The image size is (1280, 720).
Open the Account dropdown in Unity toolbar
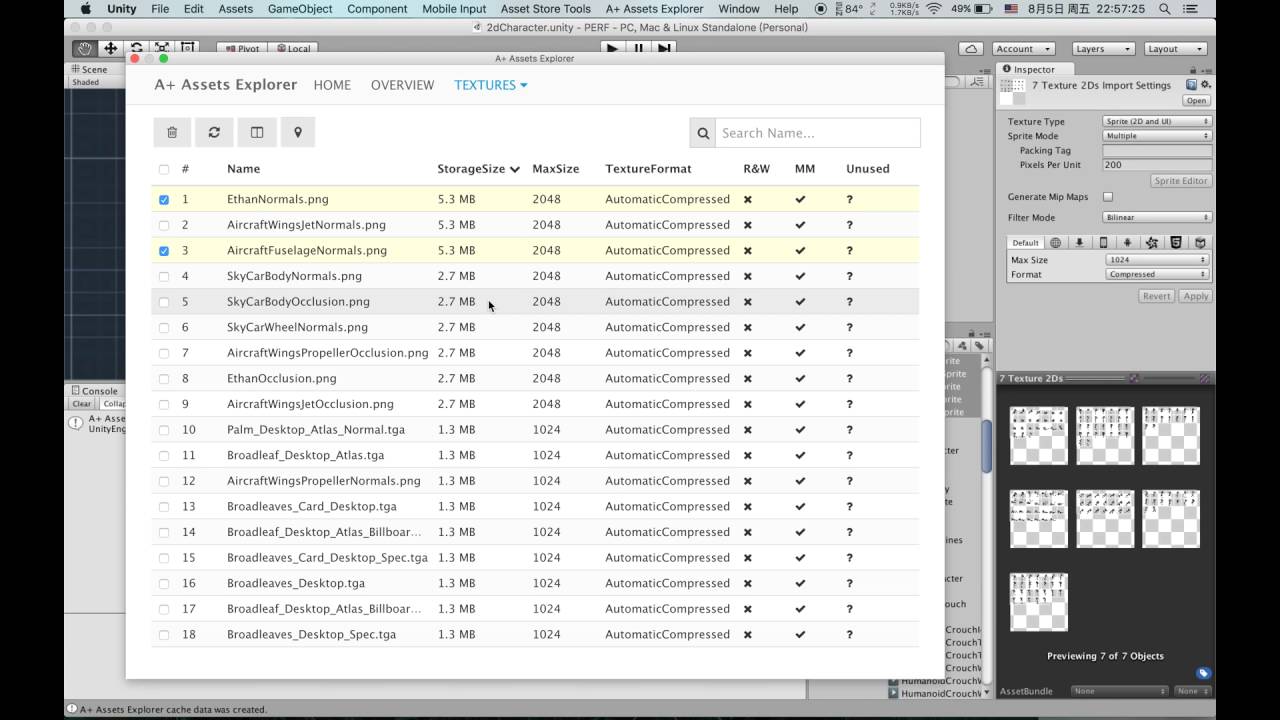click(x=1024, y=48)
